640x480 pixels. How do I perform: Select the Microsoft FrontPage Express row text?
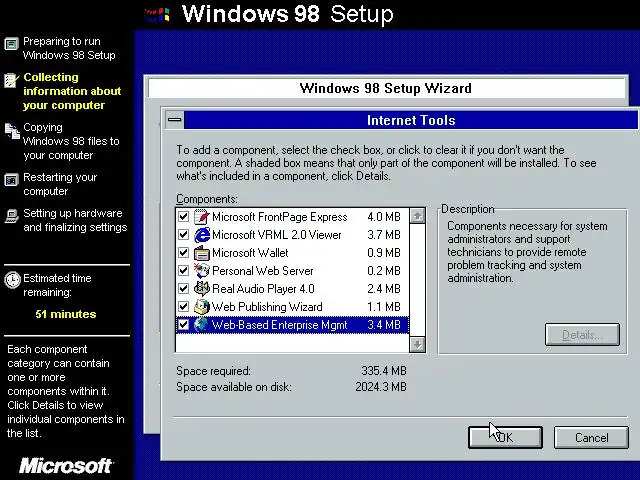point(280,217)
